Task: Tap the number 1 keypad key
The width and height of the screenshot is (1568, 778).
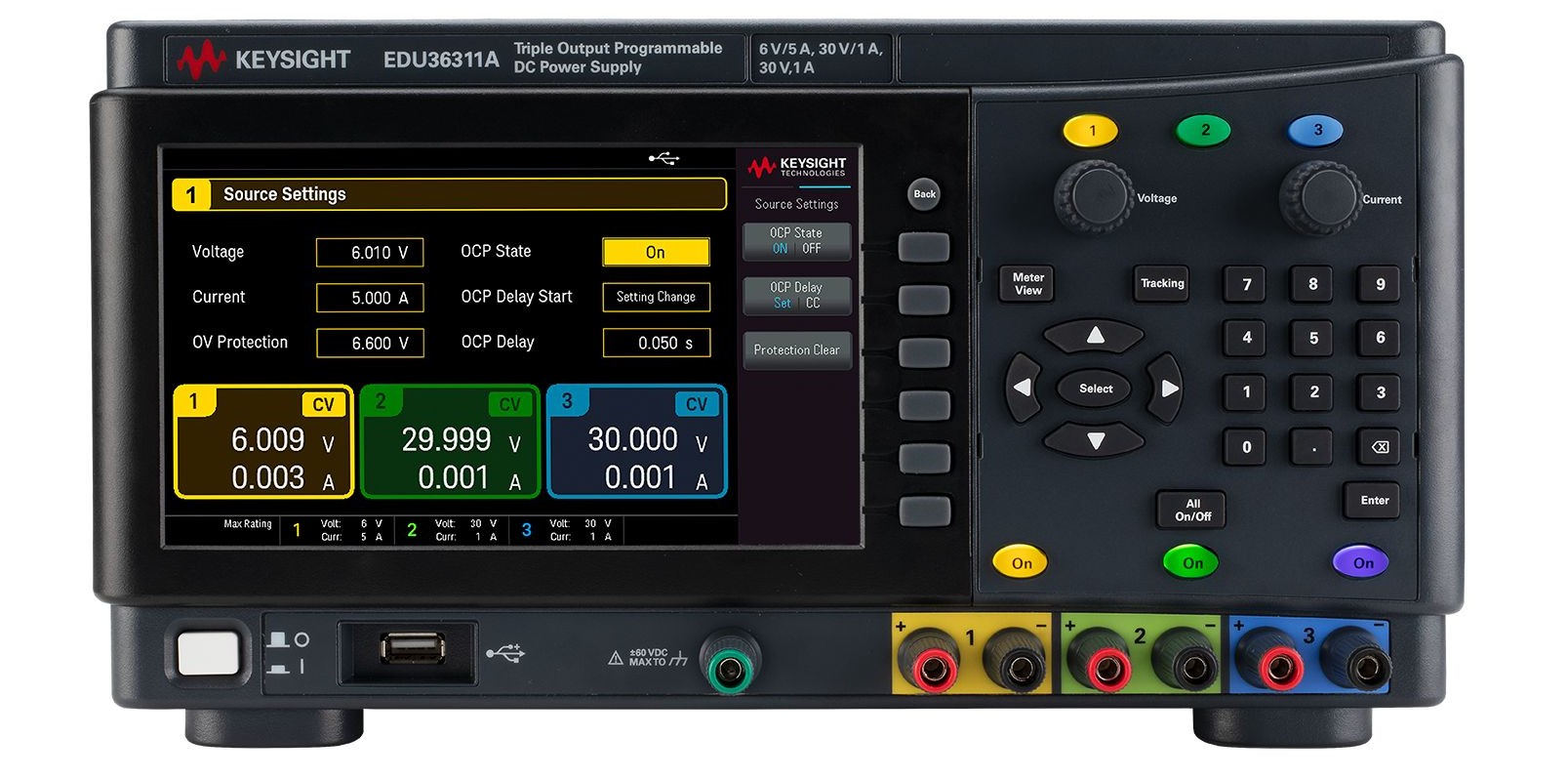Action: tap(1246, 391)
